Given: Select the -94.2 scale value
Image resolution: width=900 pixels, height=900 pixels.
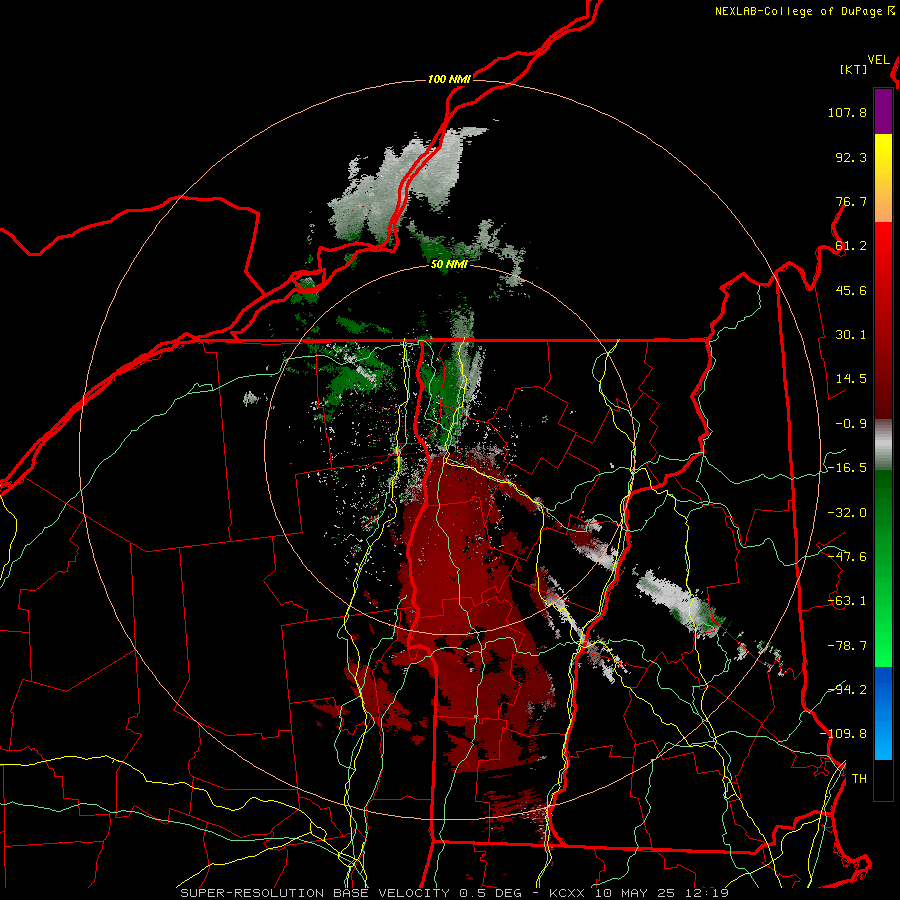Looking at the screenshot, I should click(x=847, y=690).
